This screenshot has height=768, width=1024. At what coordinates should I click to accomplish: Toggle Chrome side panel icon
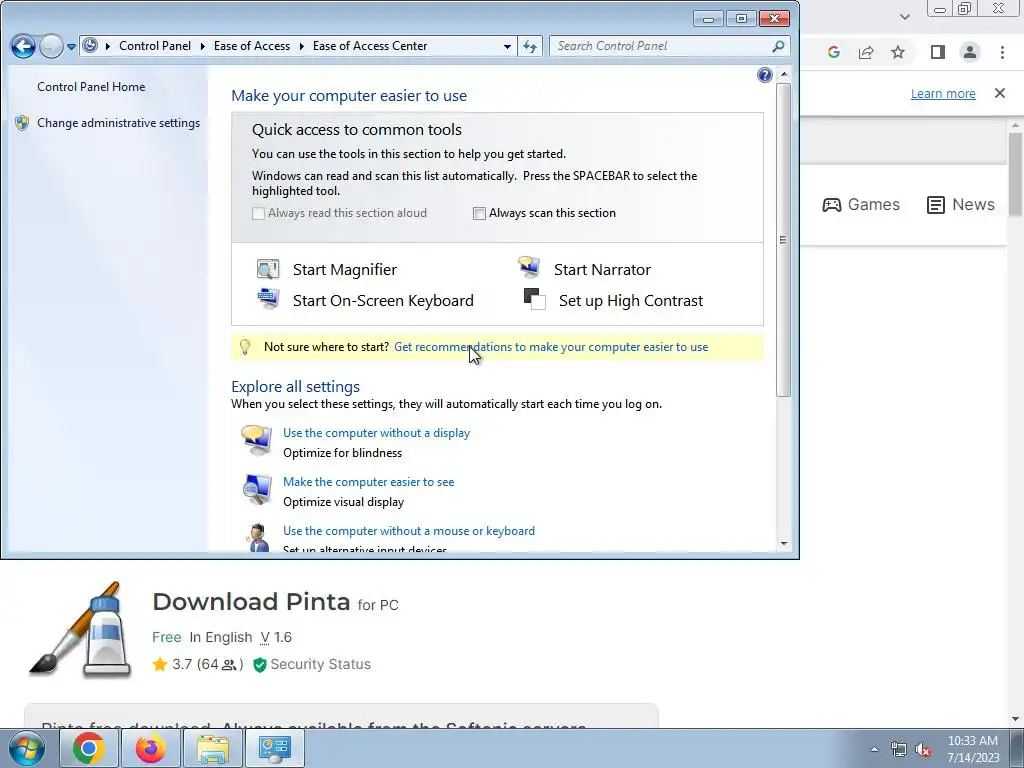pyautogui.click(x=938, y=52)
